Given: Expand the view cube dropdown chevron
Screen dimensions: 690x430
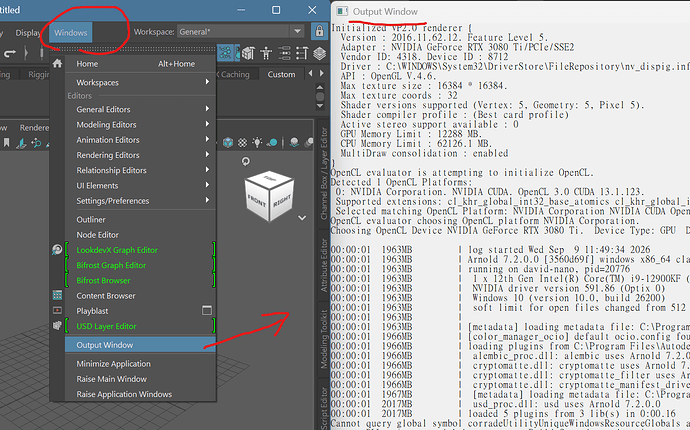Looking at the screenshot, I should (302, 217).
